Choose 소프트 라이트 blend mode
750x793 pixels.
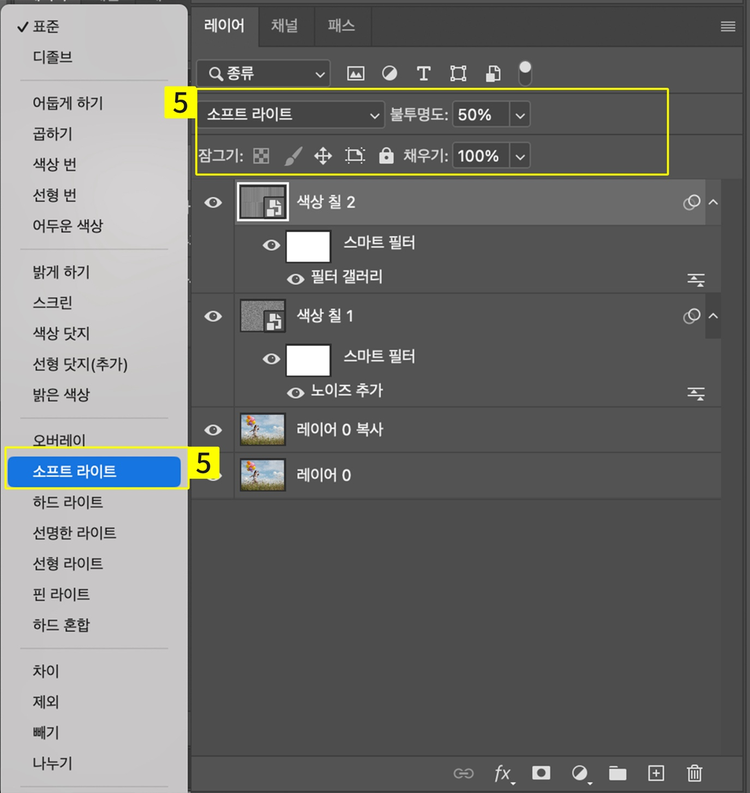[x=94, y=471]
